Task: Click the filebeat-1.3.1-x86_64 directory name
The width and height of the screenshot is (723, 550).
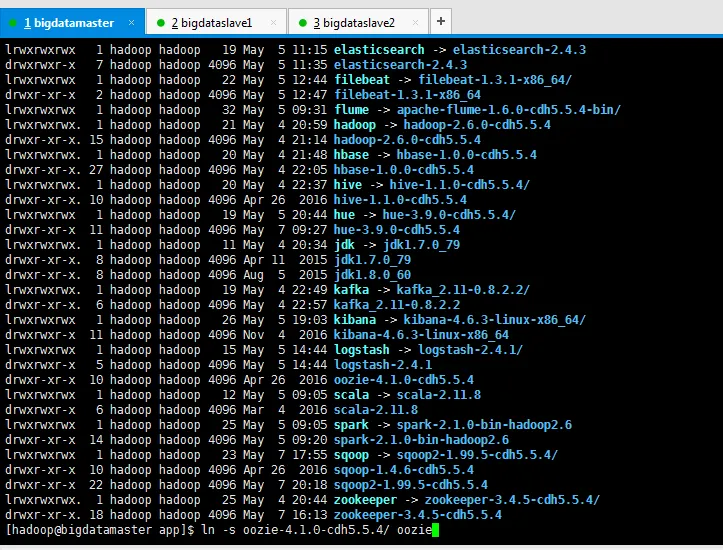Action: [x=407, y=95]
